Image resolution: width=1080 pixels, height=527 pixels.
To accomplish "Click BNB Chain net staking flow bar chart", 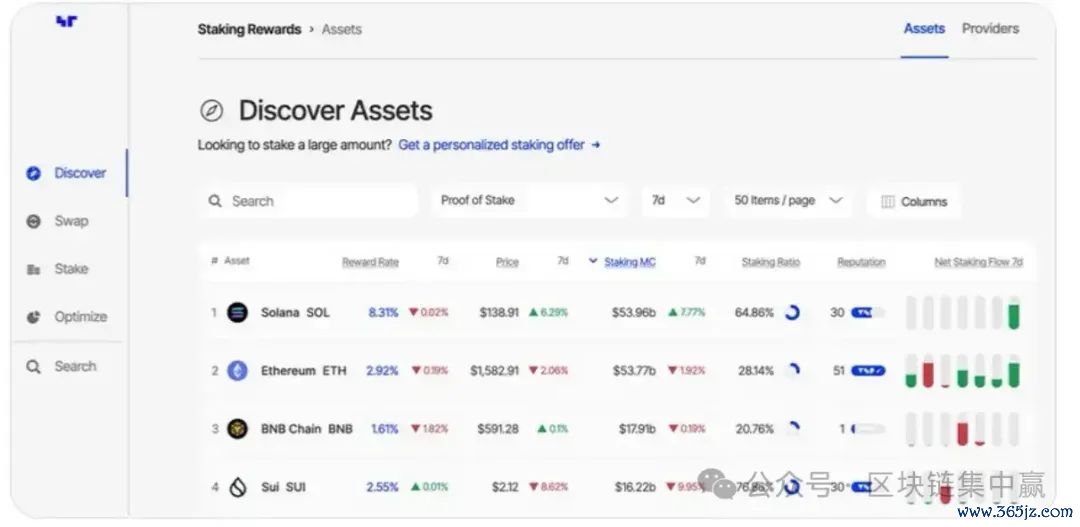I will point(962,428).
